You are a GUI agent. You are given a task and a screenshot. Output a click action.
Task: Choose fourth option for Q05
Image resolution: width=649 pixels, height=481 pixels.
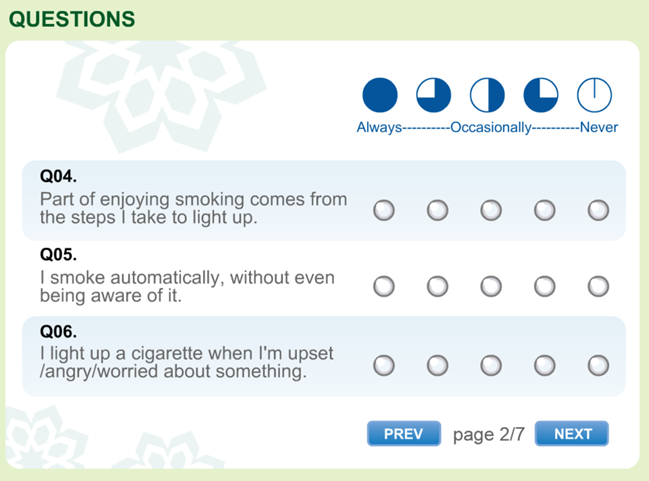pyautogui.click(x=545, y=286)
